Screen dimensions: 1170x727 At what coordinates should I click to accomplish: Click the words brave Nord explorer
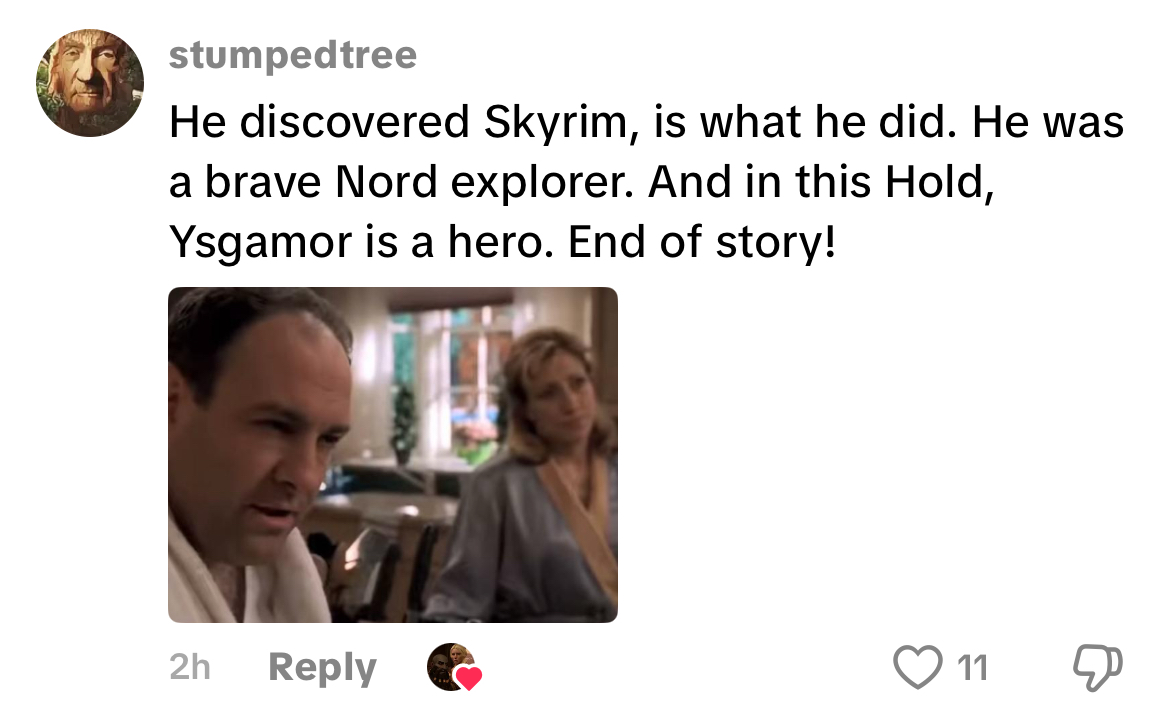[418, 182]
